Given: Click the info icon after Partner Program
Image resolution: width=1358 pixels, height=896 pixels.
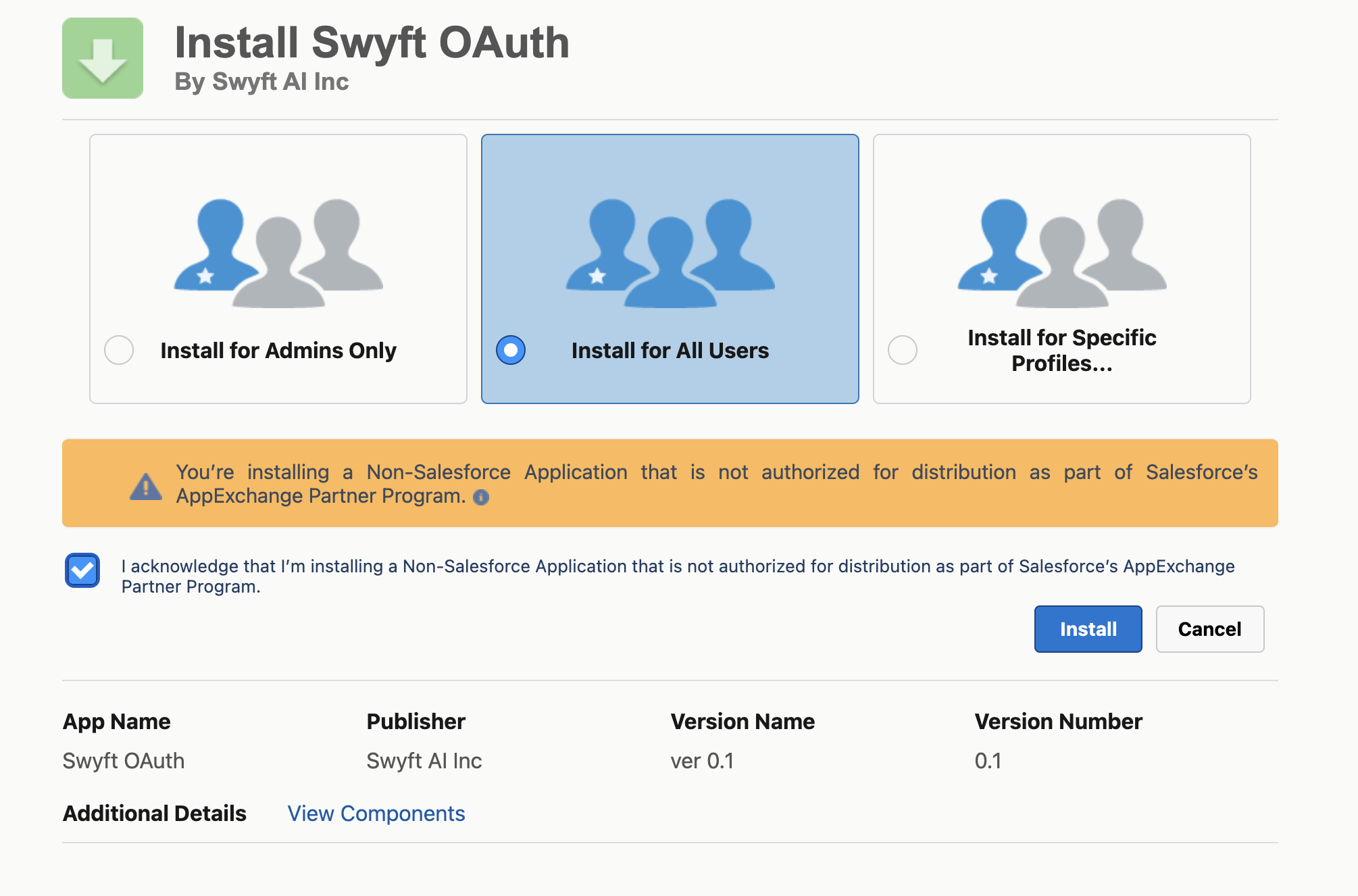Looking at the screenshot, I should (481, 497).
